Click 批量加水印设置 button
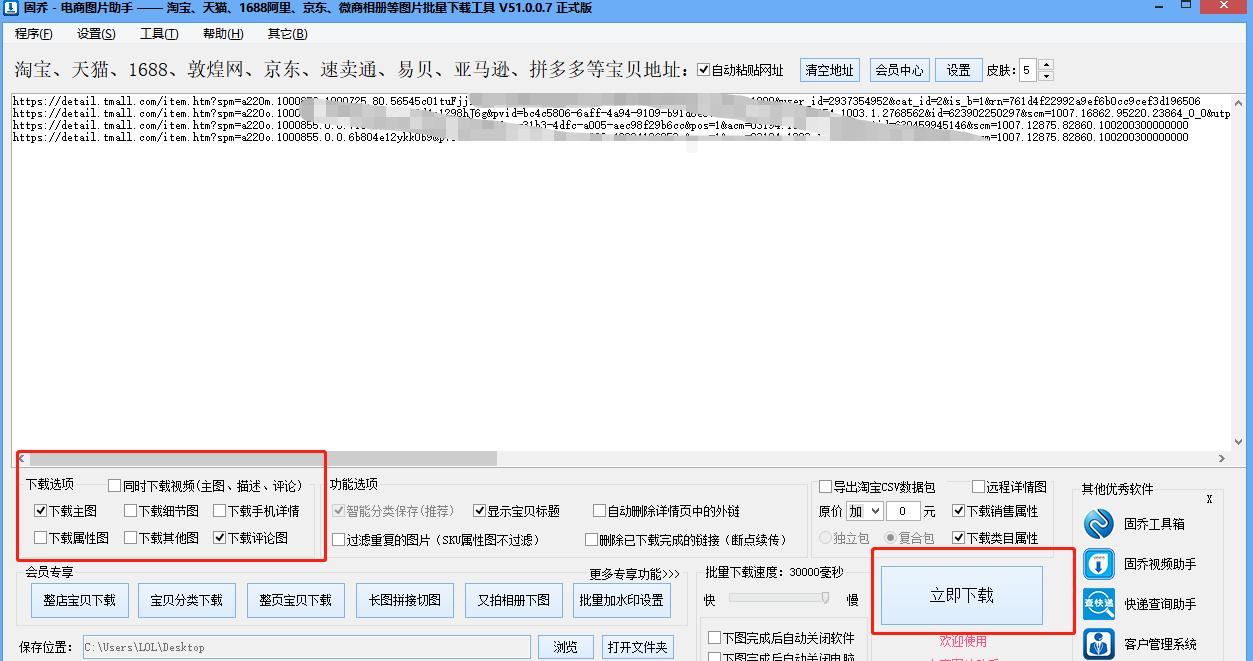The width and height of the screenshot is (1253, 661). coord(621,600)
